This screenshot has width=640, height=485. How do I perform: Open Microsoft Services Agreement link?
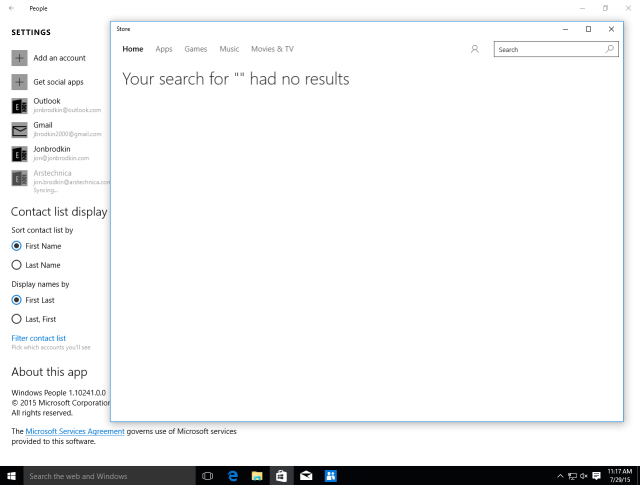pos(75,432)
